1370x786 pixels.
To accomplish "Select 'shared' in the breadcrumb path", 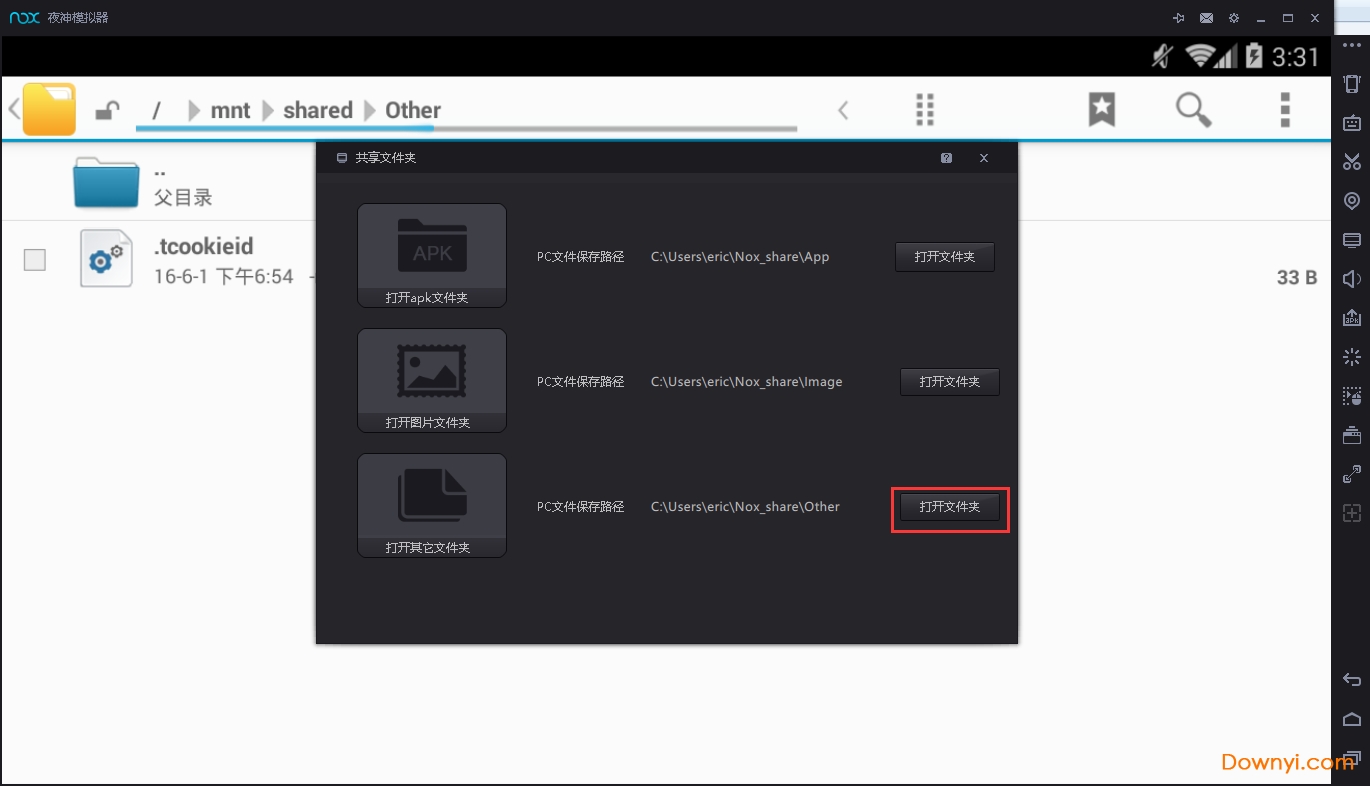I will [x=317, y=110].
